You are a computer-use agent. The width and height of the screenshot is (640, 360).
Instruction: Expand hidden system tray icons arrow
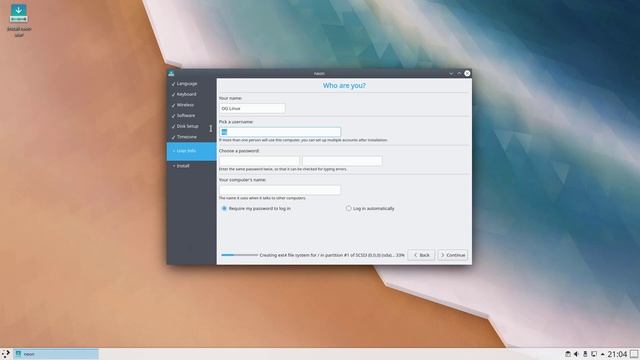pos(602,354)
